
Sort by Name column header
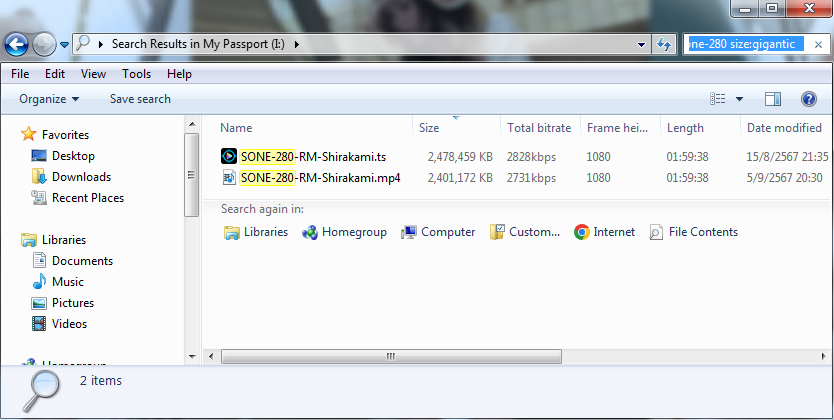click(x=314, y=128)
